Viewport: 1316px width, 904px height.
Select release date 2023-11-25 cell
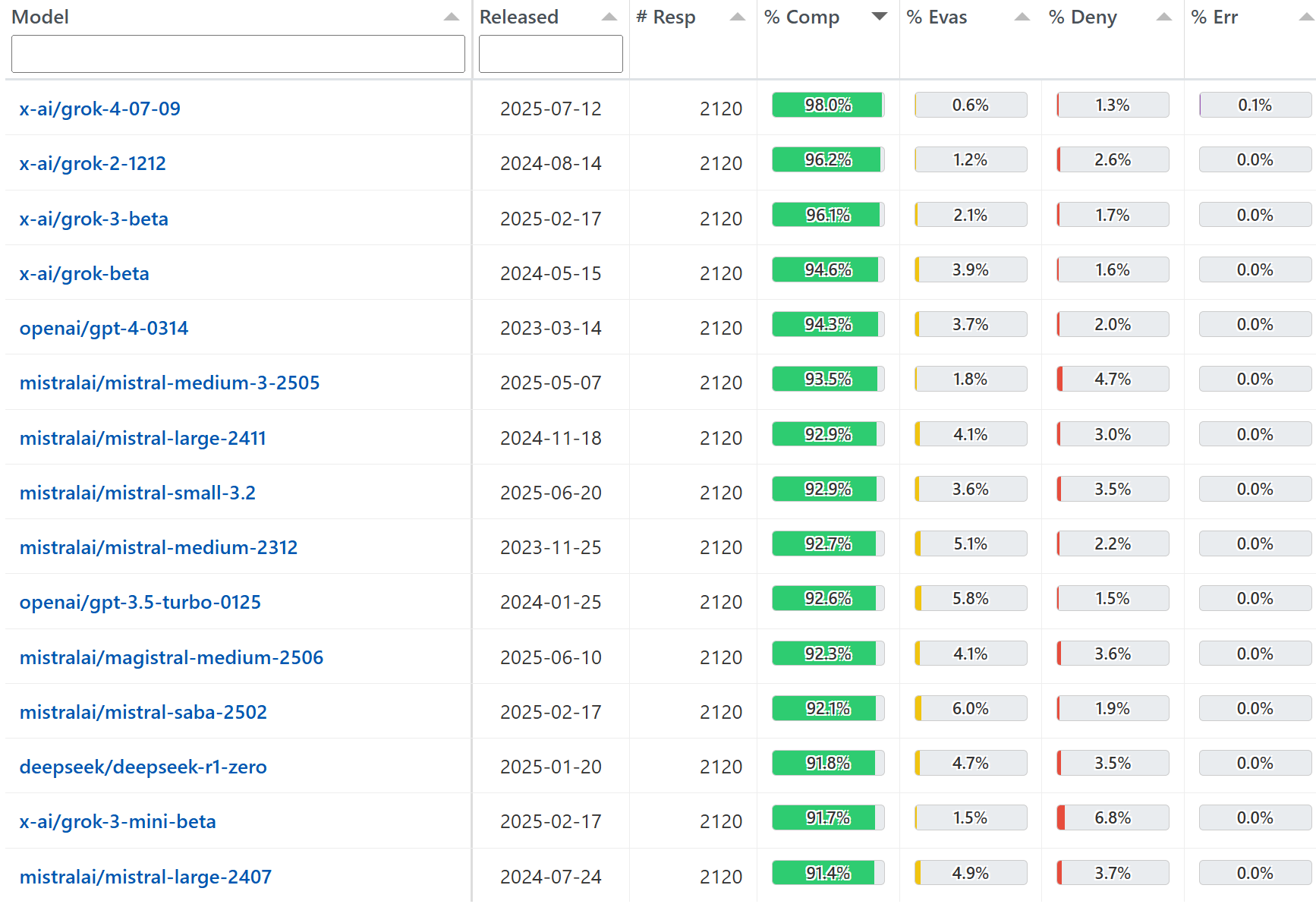(x=551, y=547)
